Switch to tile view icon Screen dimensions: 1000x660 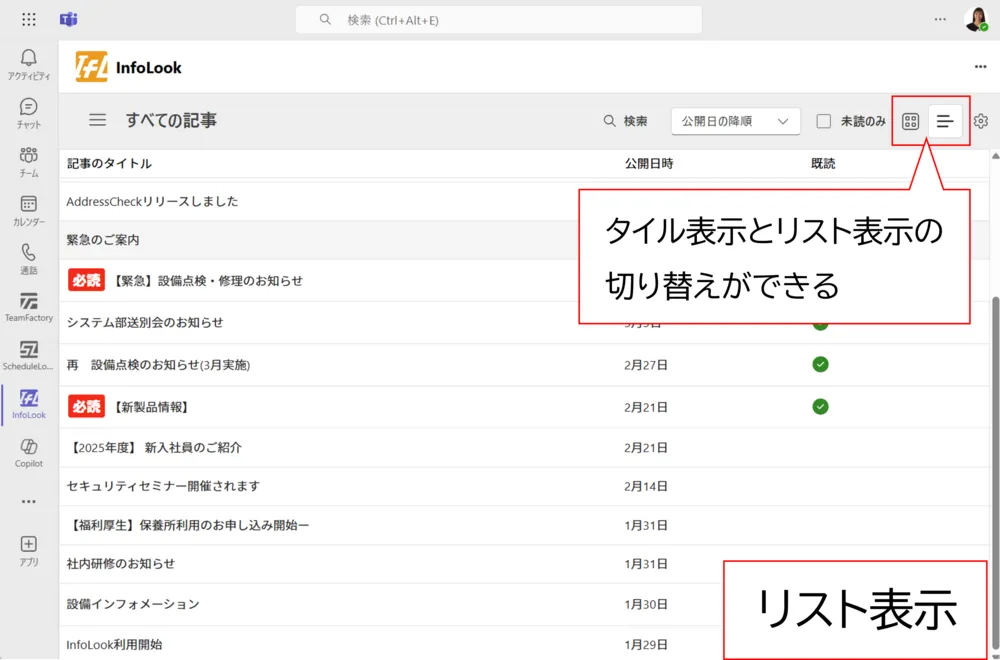point(910,121)
